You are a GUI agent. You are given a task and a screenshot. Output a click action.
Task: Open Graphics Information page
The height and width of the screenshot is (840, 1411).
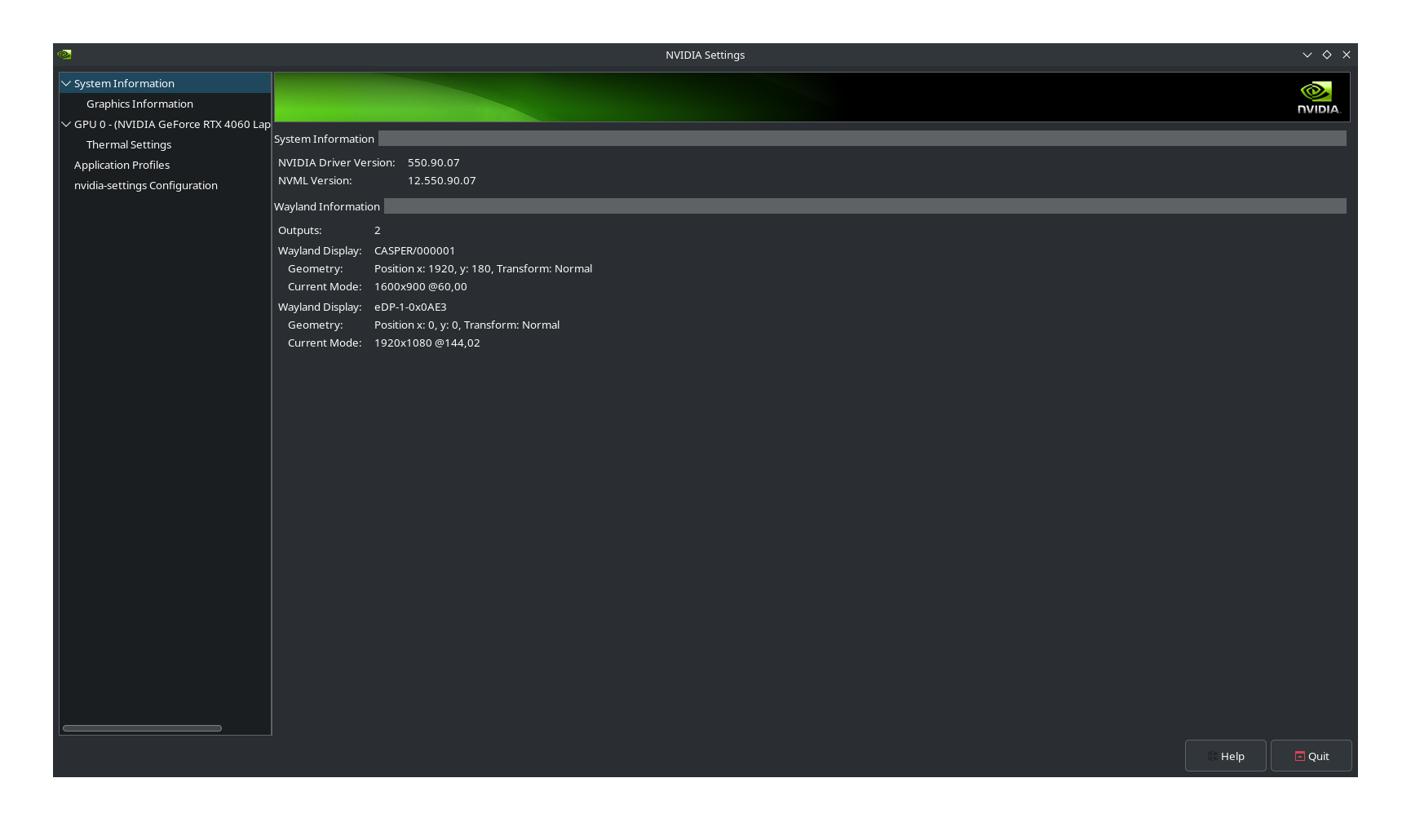139,104
